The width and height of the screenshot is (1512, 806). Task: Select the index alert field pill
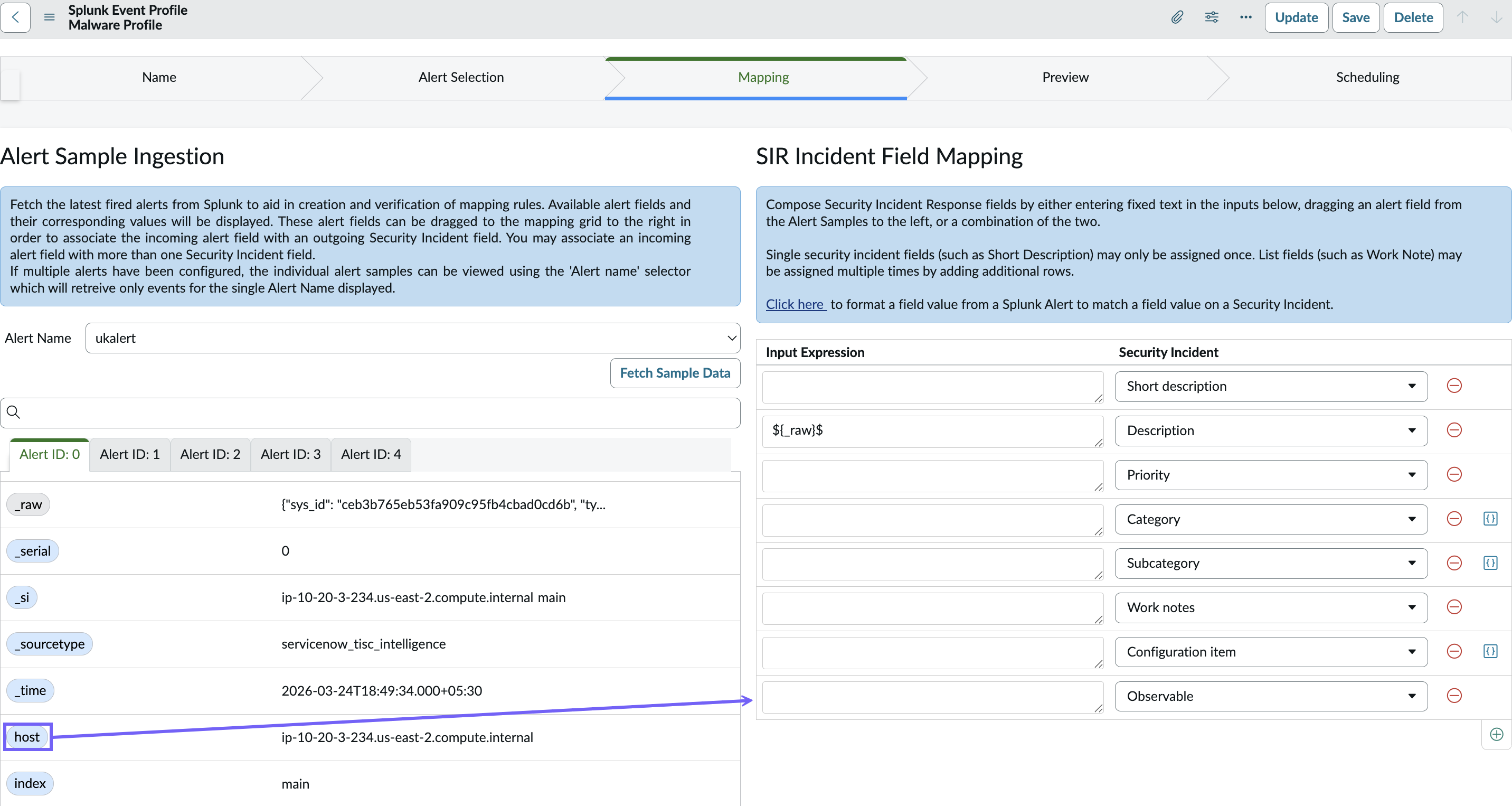pyautogui.click(x=30, y=784)
